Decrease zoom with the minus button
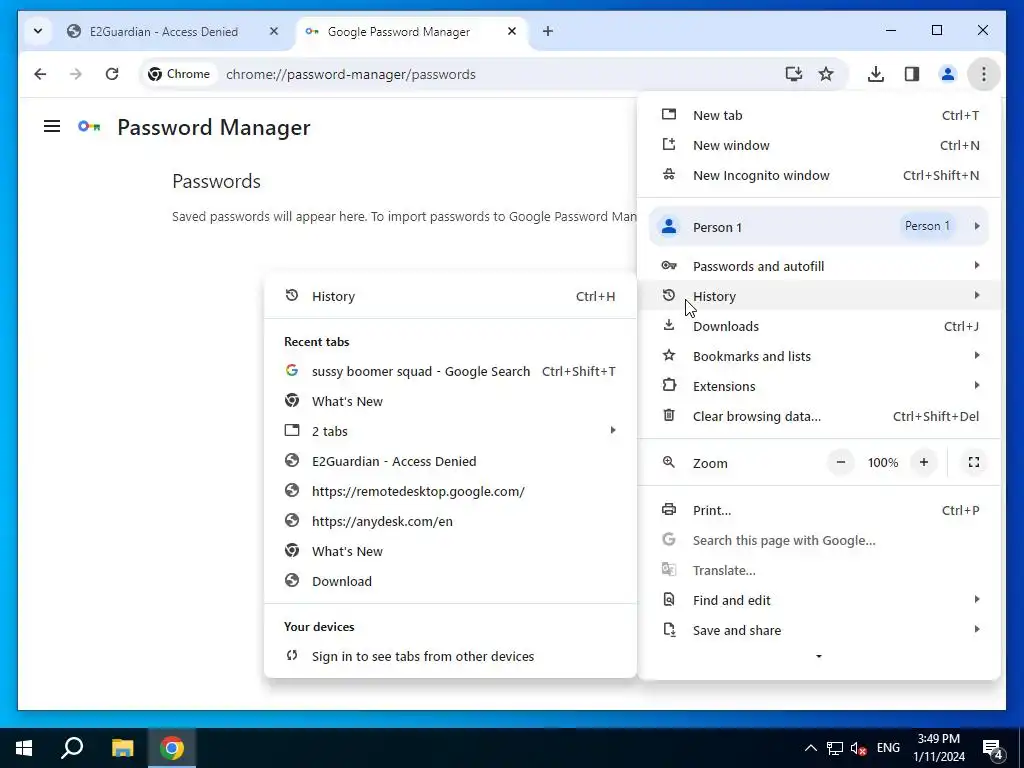Screen dimensions: 1024x768 click(840, 462)
